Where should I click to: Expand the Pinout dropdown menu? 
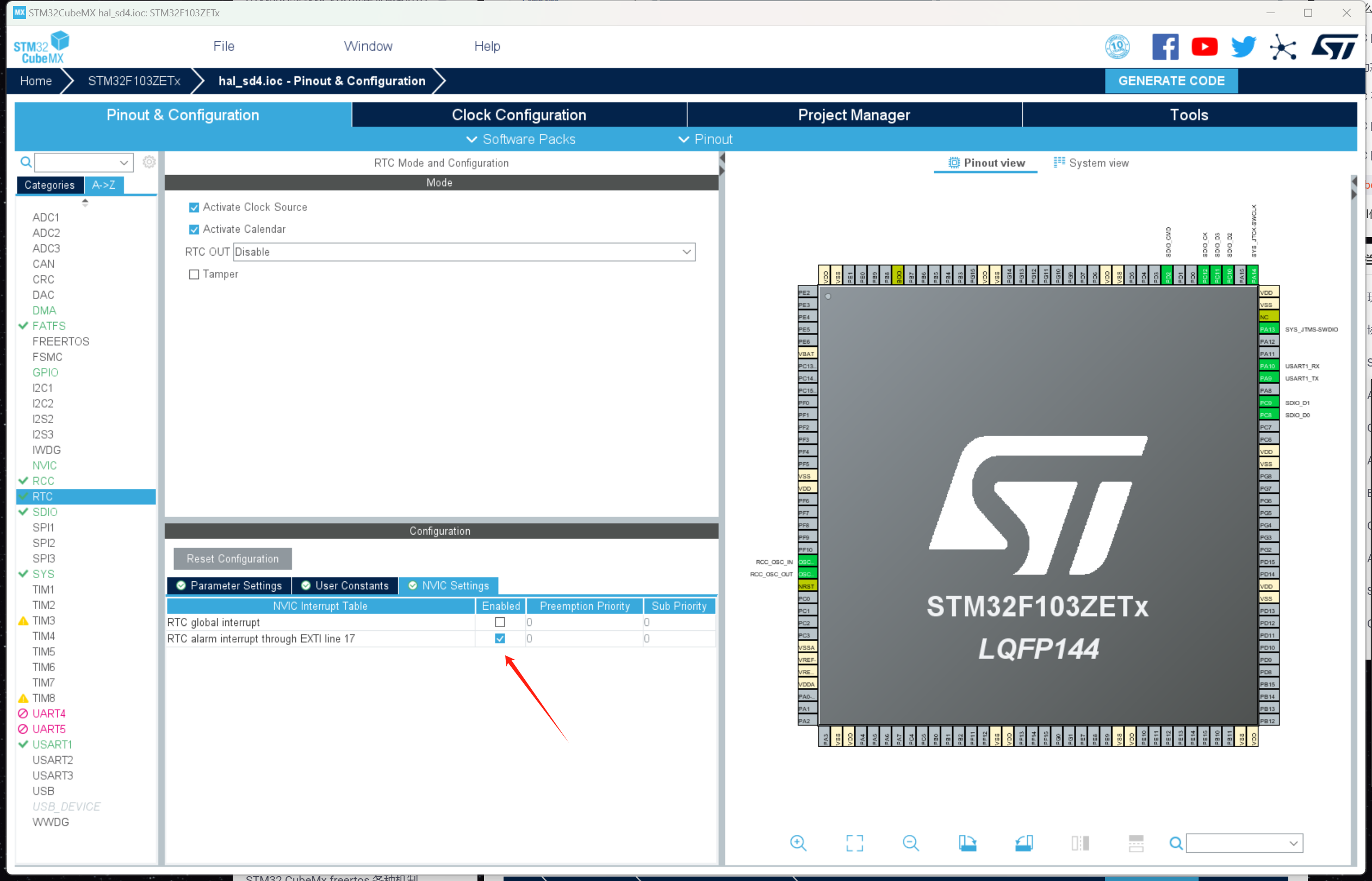click(705, 139)
